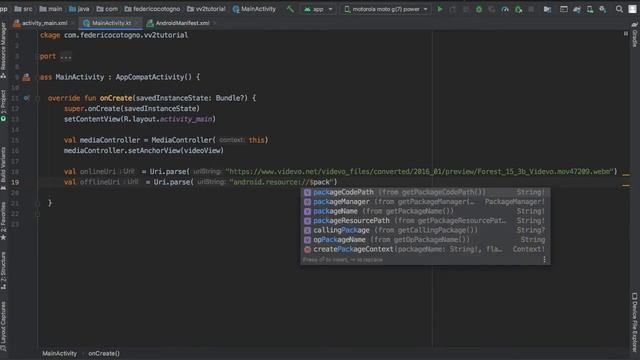The height and width of the screenshot is (360, 640).
Task: Choose packageResourcePath completion suggestion
Action: coord(425,220)
